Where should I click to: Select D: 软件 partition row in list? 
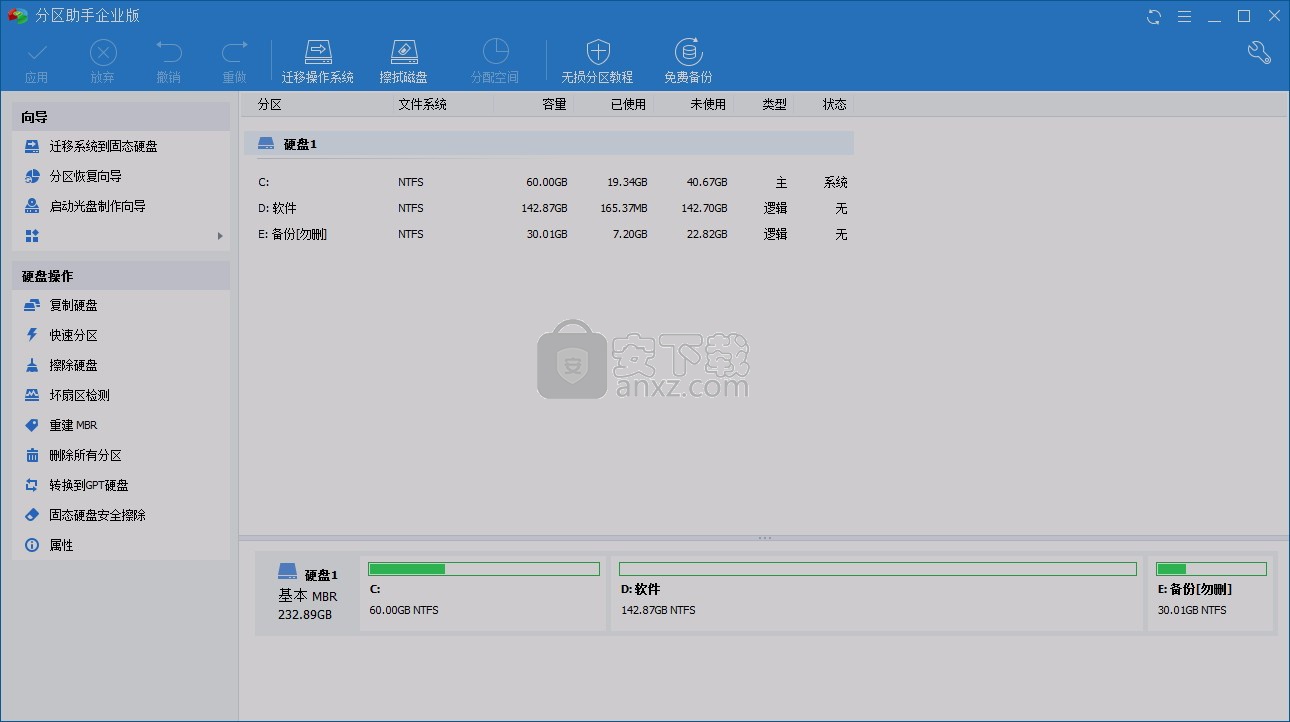pos(549,208)
